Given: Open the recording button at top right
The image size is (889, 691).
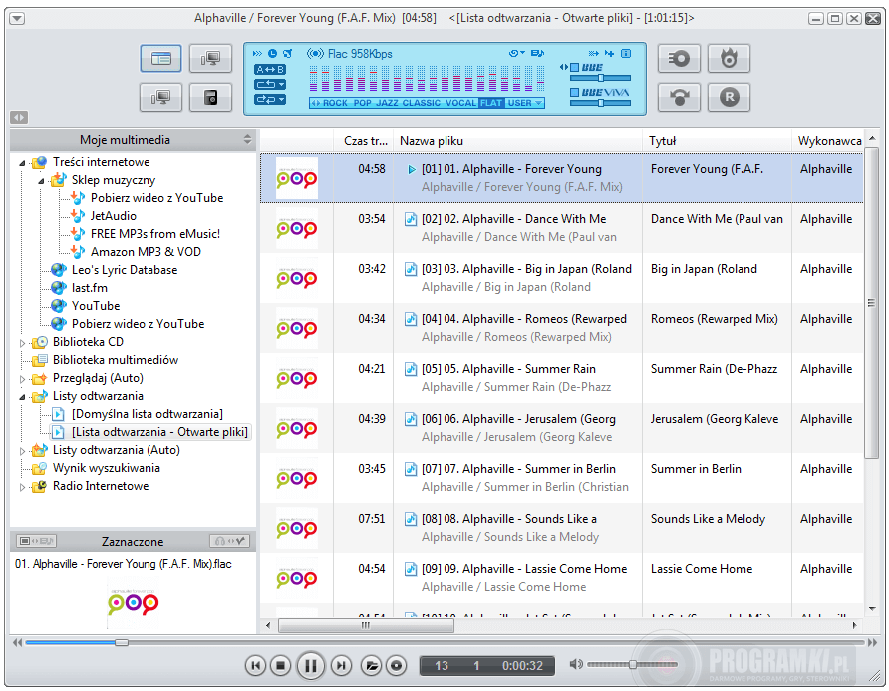Looking at the screenshot, I should click(x=679, y=58).
